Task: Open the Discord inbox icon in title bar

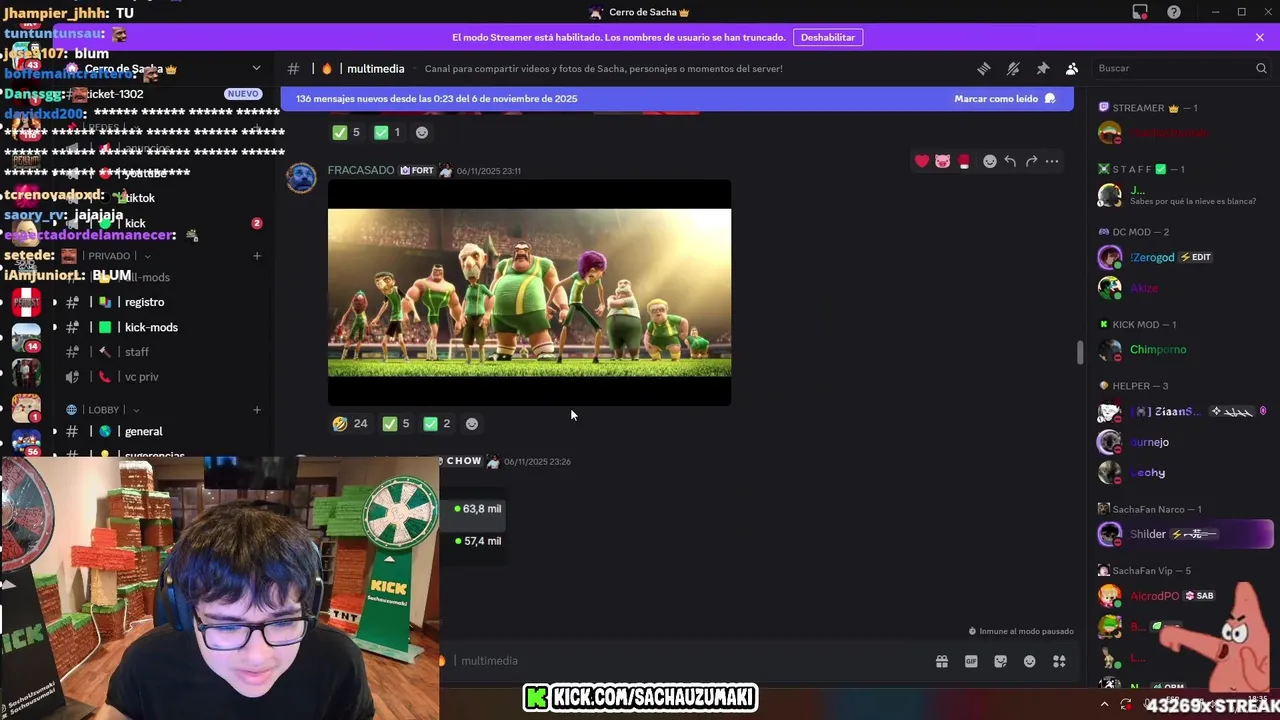Action: pyautogui.click(x=1140, y=12)
